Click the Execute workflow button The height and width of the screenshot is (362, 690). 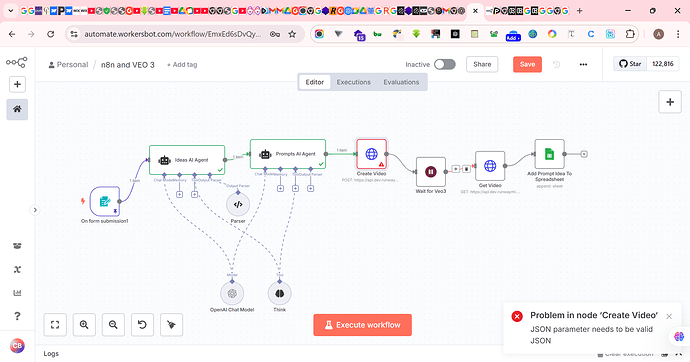tap(363, 325)
